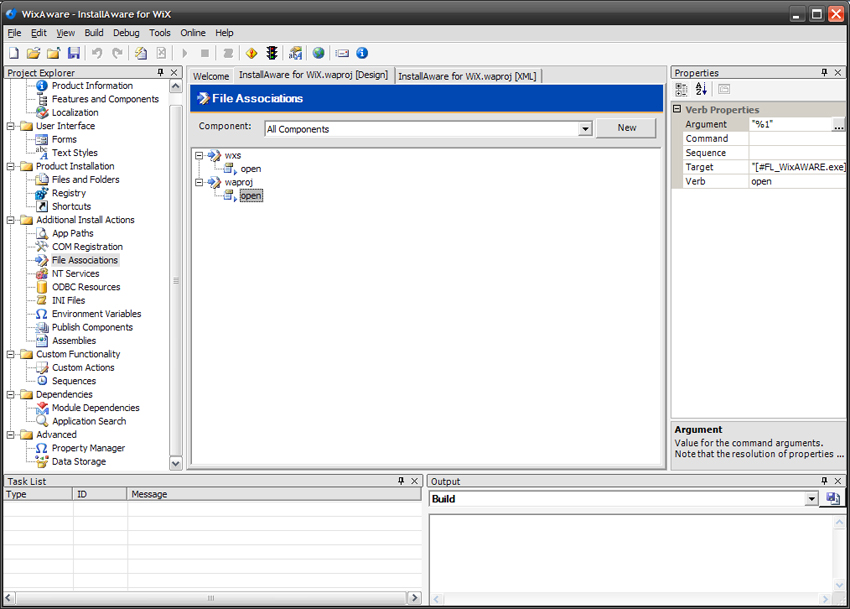Collapse the Verb Properties section
The width and height of the screenshot is (850, 609).
[x=677, y=109]
